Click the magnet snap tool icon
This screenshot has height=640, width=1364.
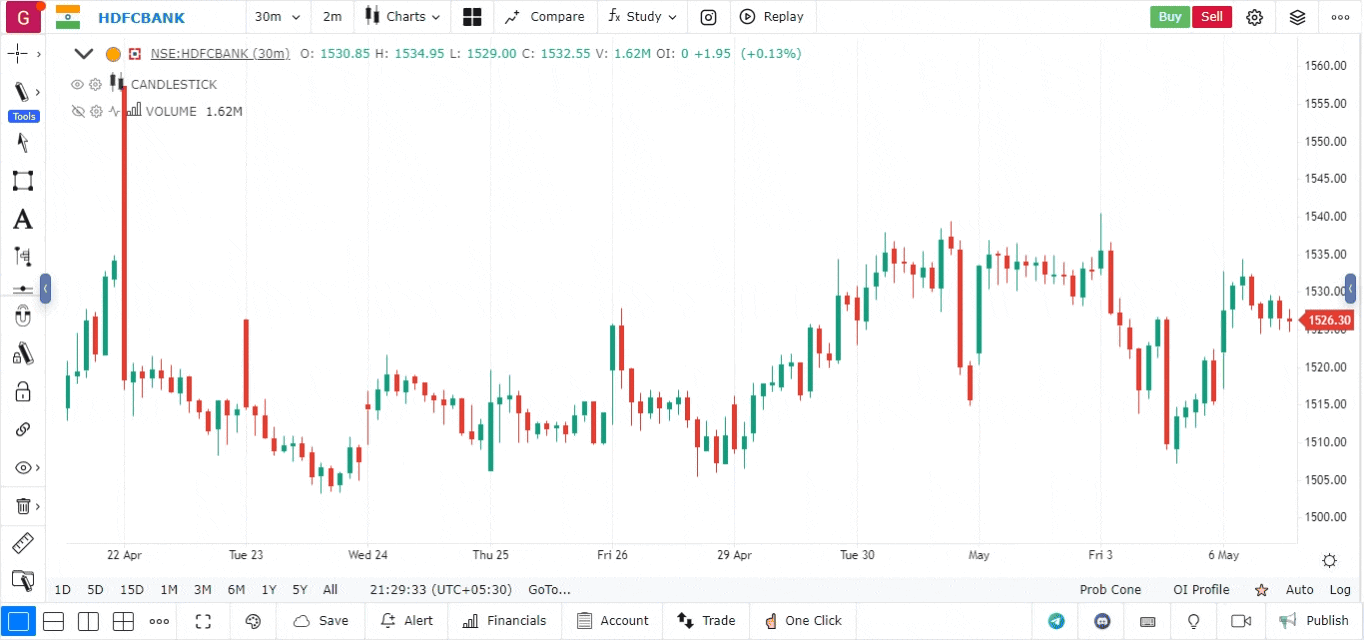tap(22, 317)
